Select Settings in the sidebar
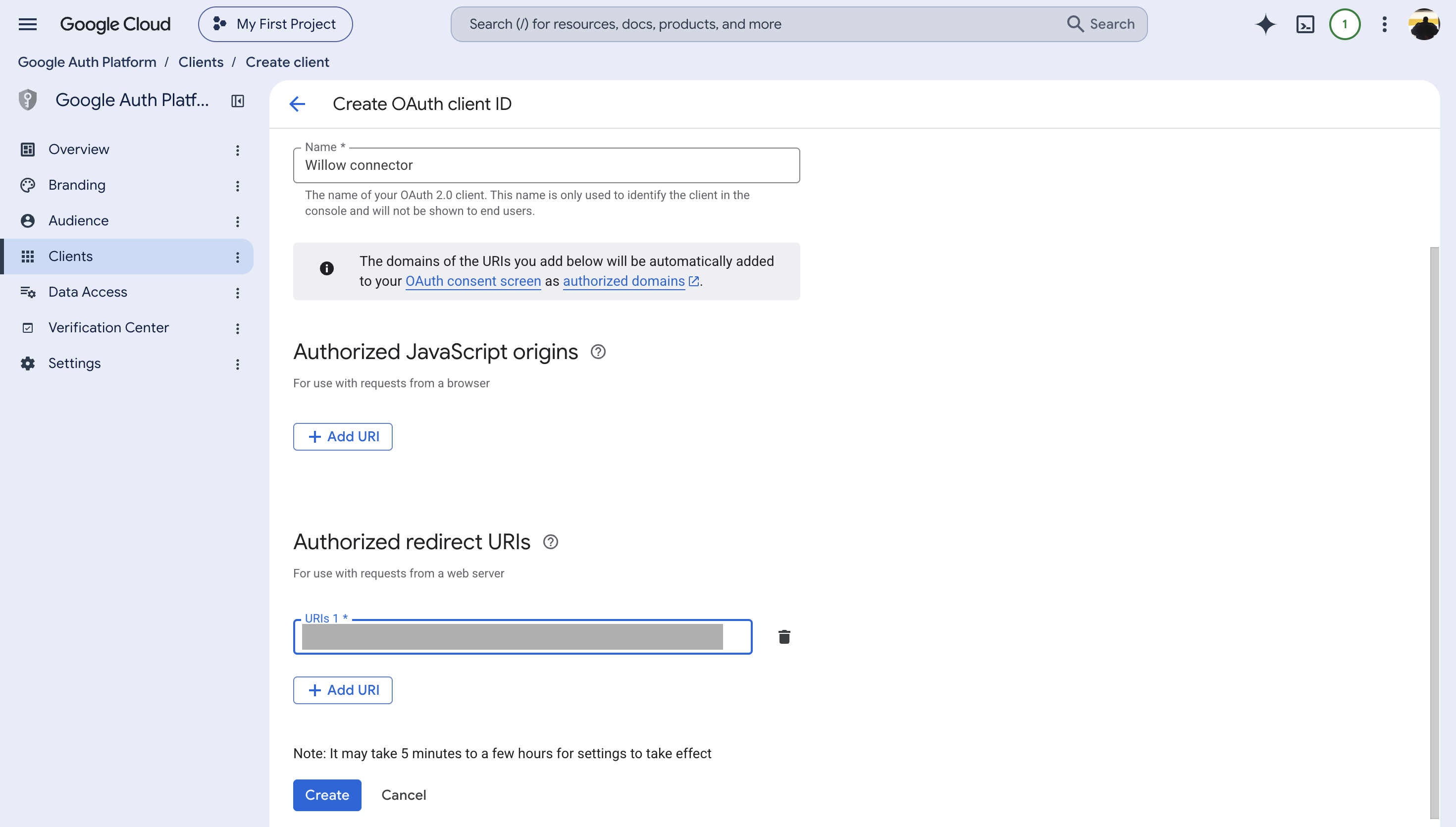Image resolution: width=1456 pixels, height=827 pixels. point(128,363)
